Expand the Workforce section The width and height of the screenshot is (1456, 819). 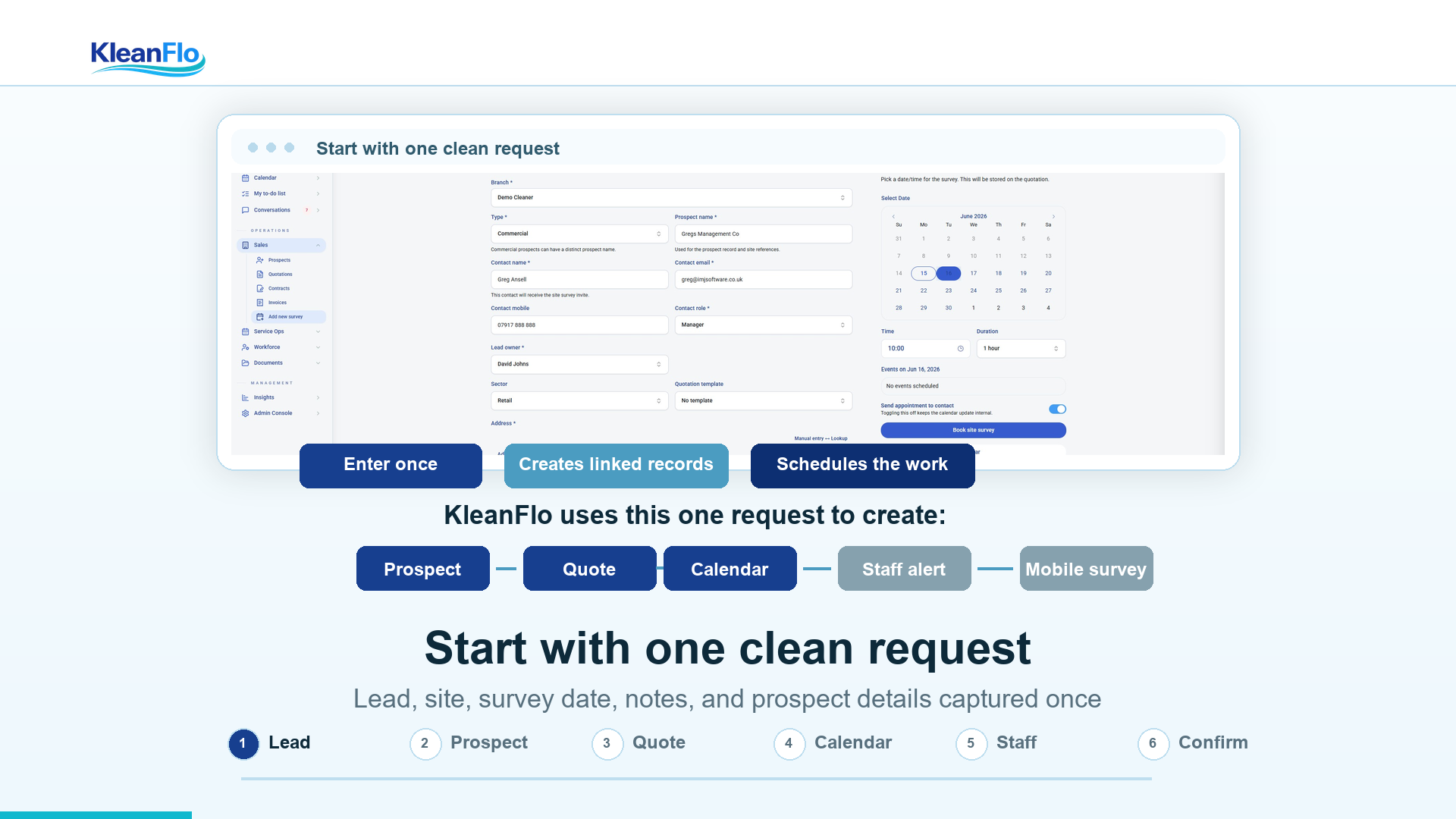(281, 347)
